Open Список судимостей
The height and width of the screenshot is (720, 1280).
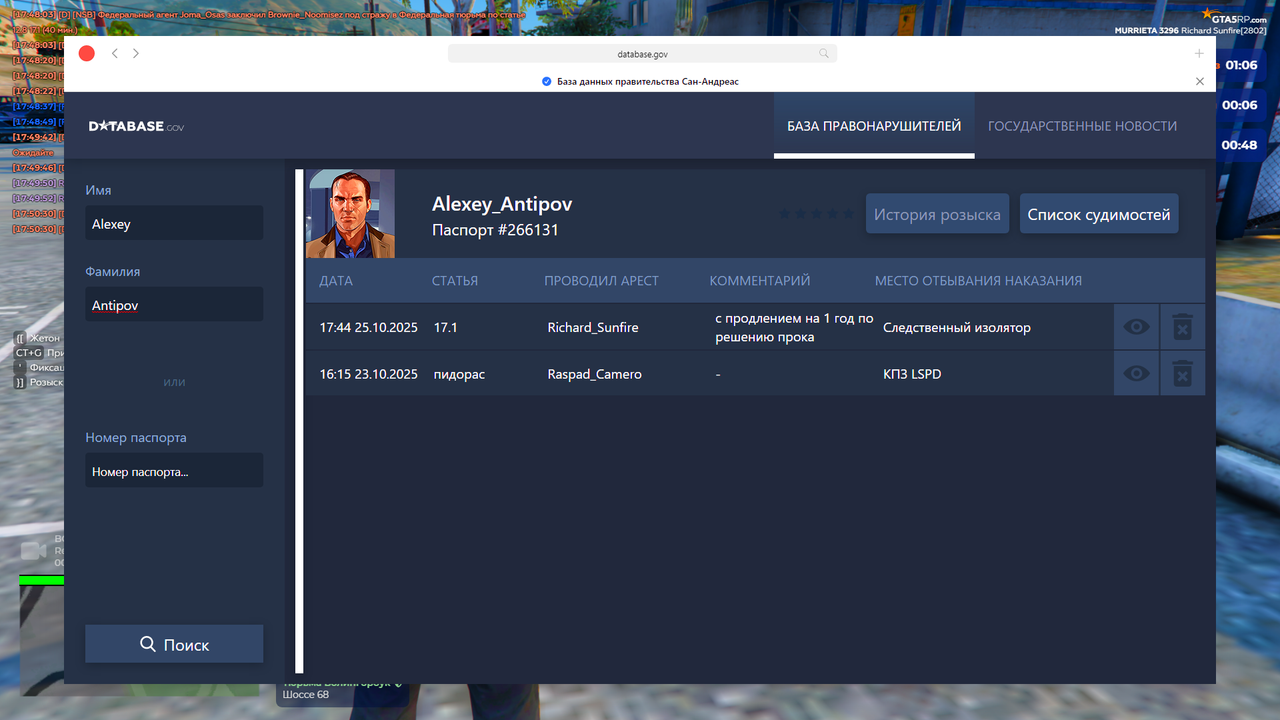[x=1099, y=214]
